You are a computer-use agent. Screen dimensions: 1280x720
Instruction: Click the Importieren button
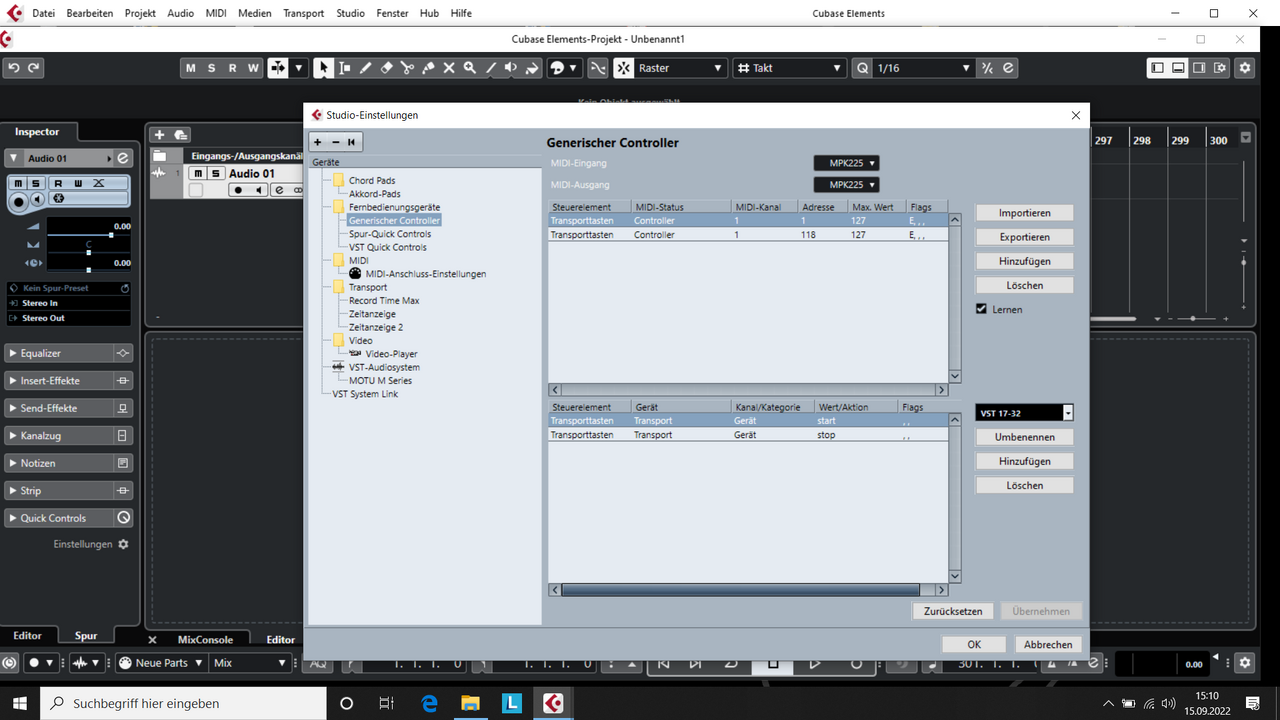[x=1024, y=213]
